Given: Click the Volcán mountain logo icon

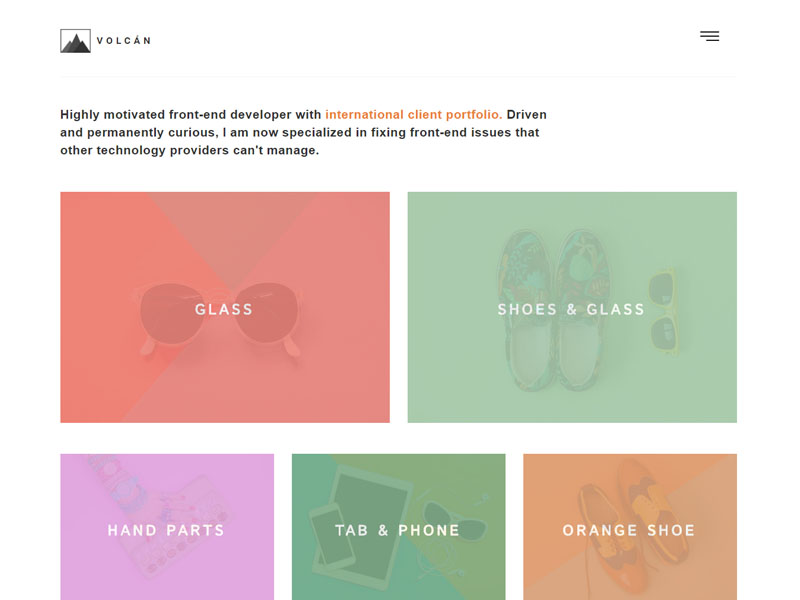Looking at the screenshot, I should coord(76,41).
